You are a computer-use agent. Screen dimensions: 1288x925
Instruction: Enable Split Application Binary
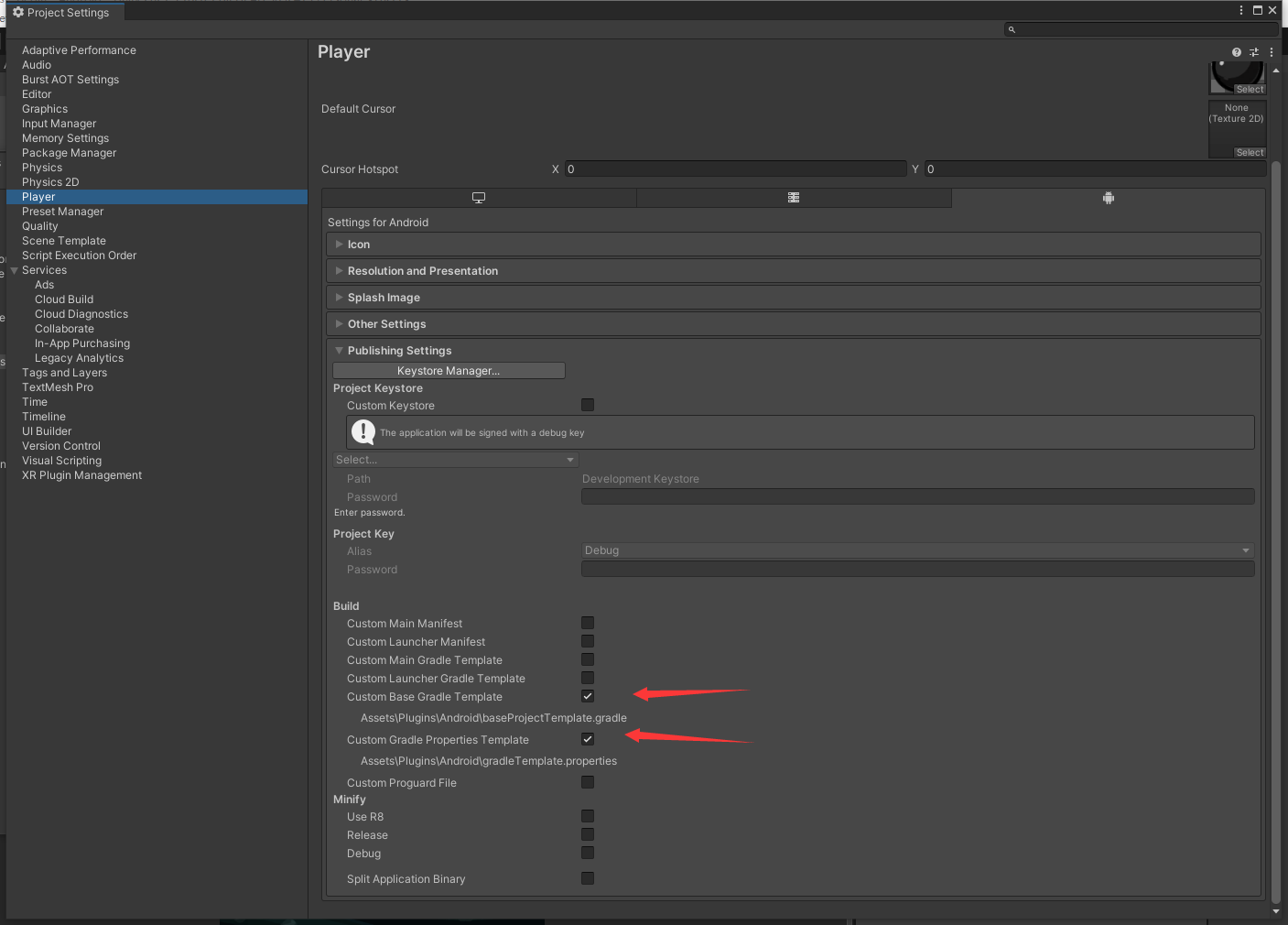588,878
